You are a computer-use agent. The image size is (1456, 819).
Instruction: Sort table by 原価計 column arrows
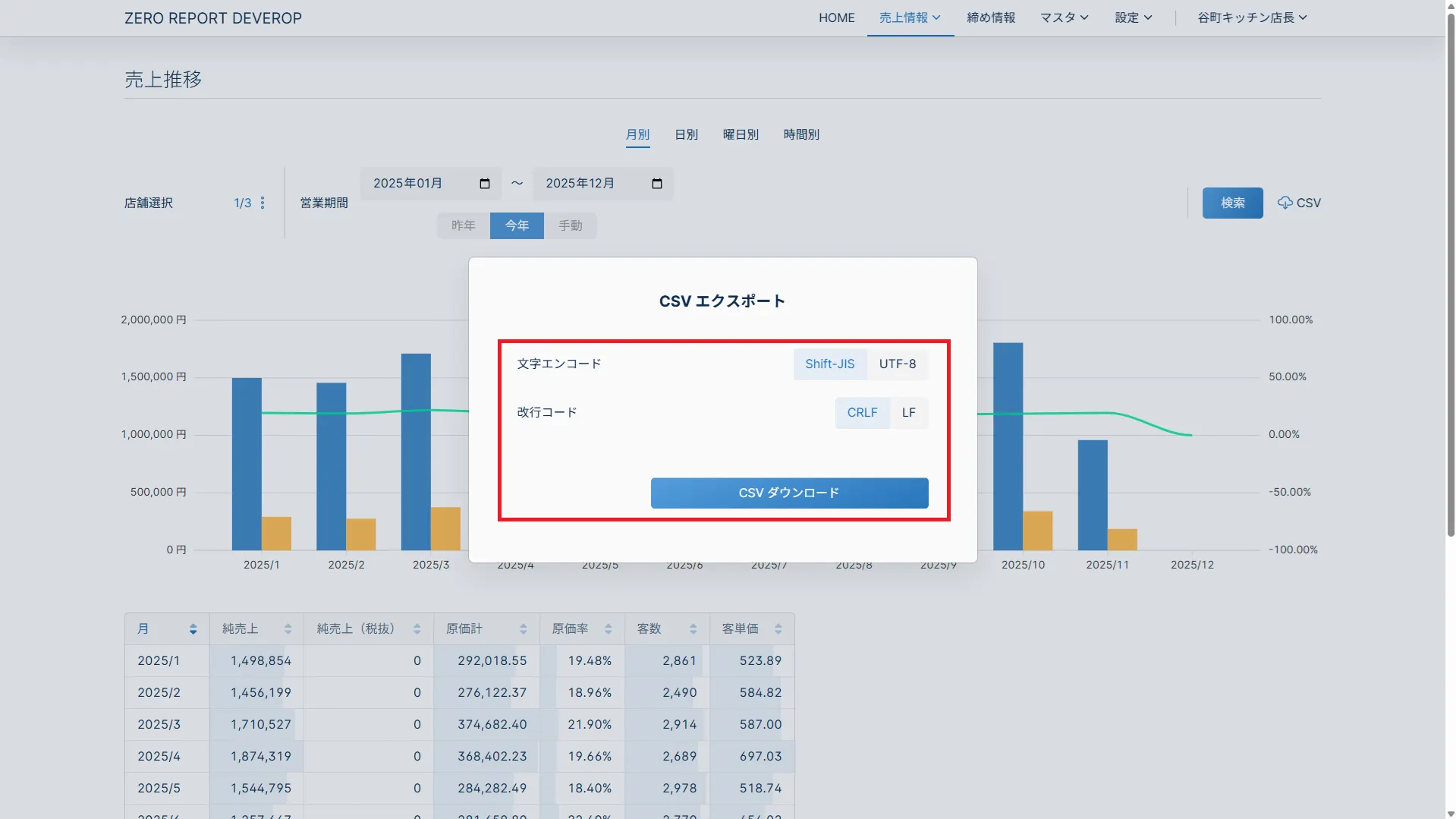coord(523,629)
